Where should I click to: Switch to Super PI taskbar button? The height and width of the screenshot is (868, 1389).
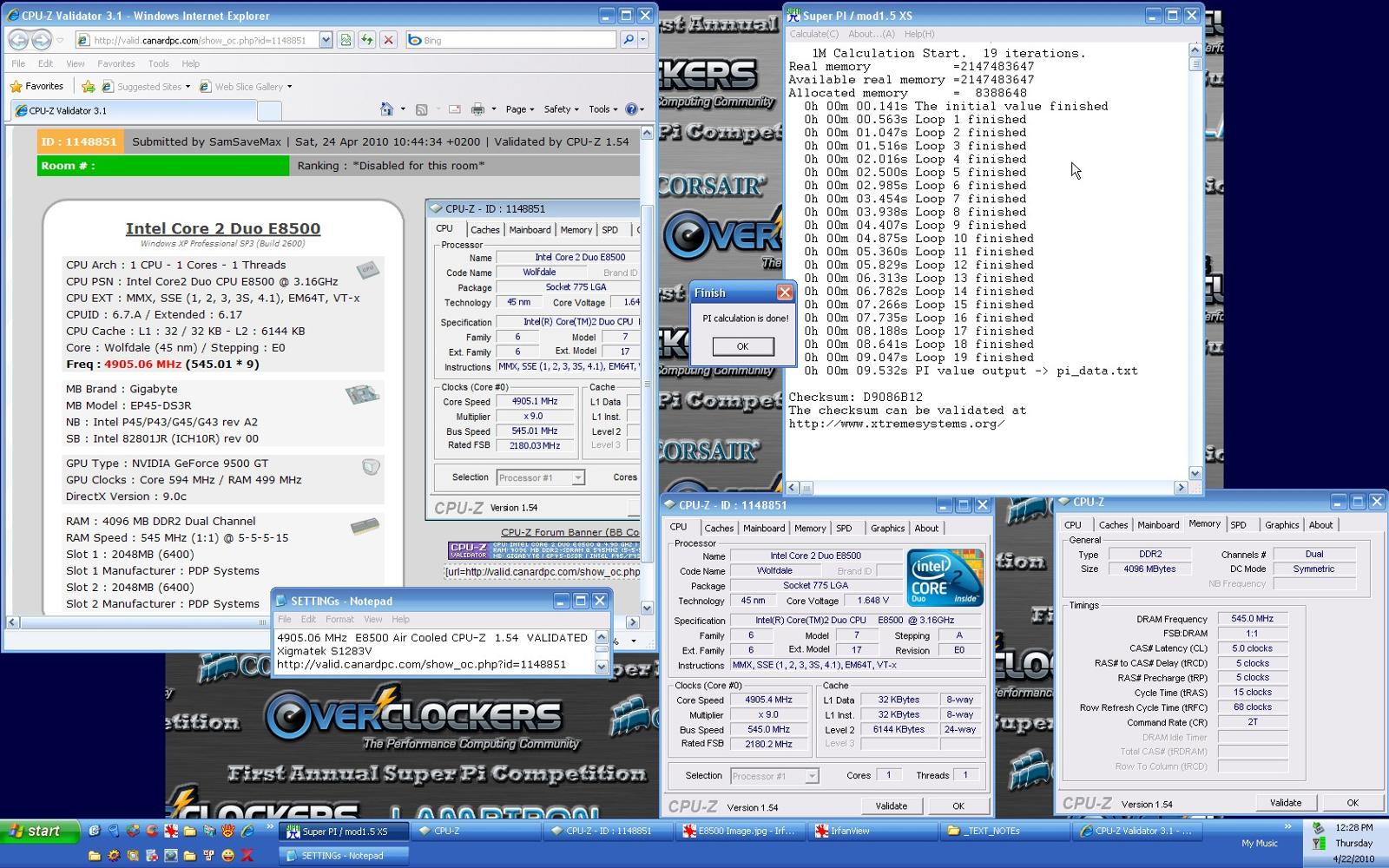(x=343, y=831)
